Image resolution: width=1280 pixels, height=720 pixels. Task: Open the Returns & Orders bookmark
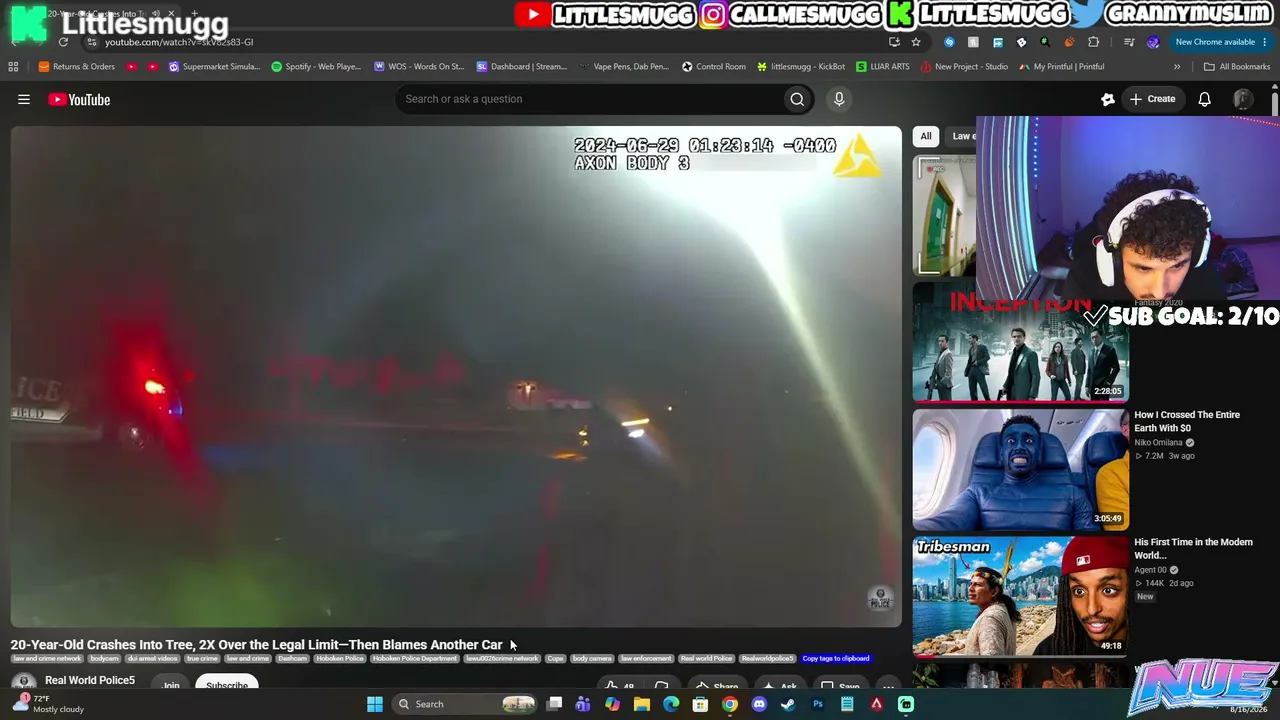pyautogui.click(x=77, y=67)
